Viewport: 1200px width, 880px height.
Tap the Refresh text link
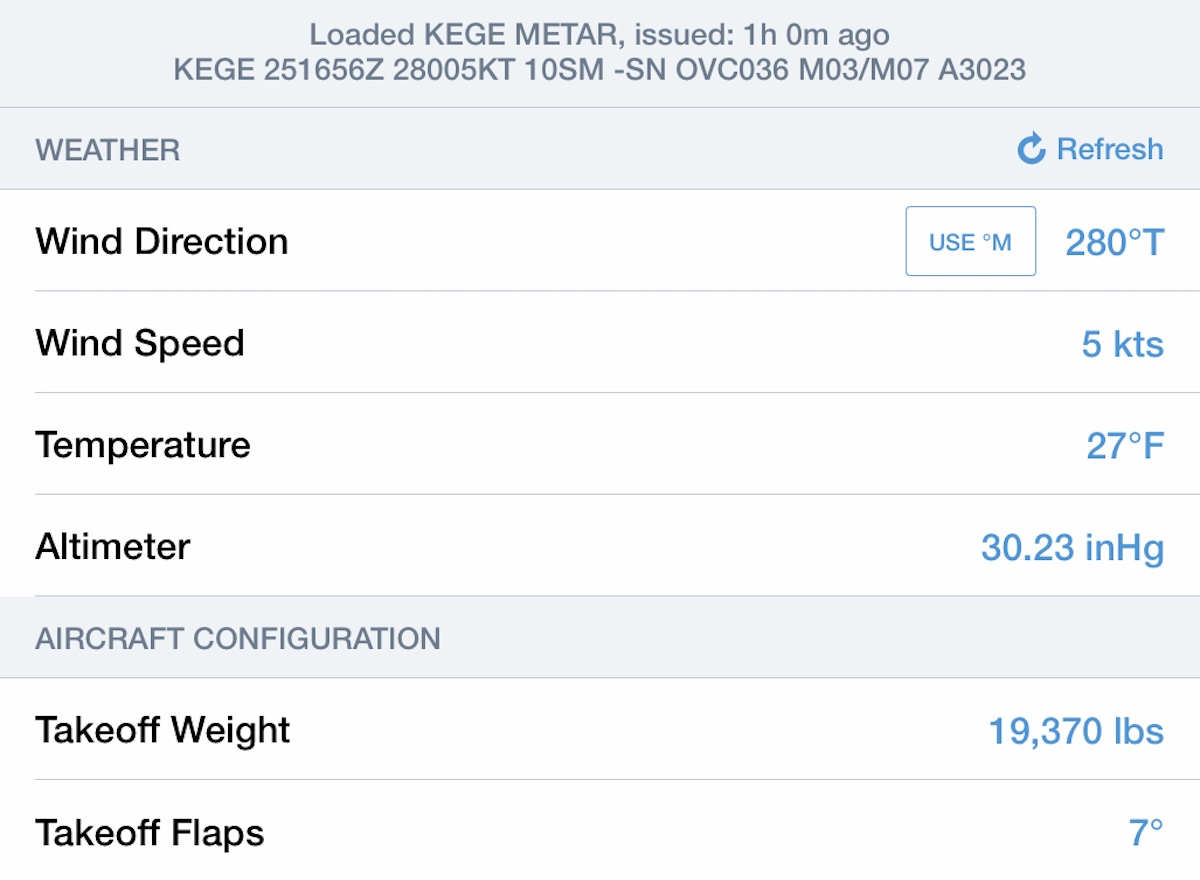[x=1110, y=150]
